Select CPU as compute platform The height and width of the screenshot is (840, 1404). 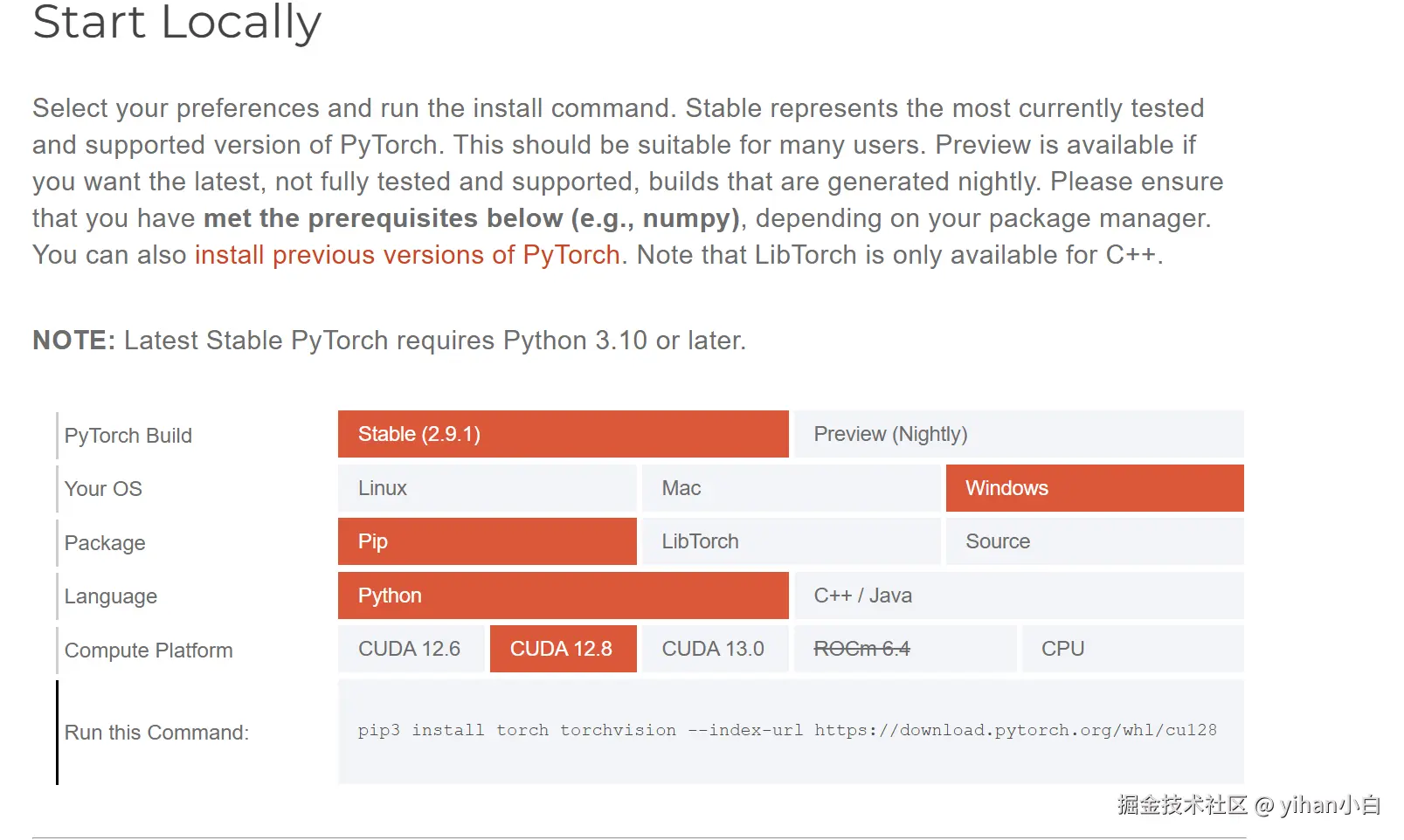click(x=1132, y=649)
